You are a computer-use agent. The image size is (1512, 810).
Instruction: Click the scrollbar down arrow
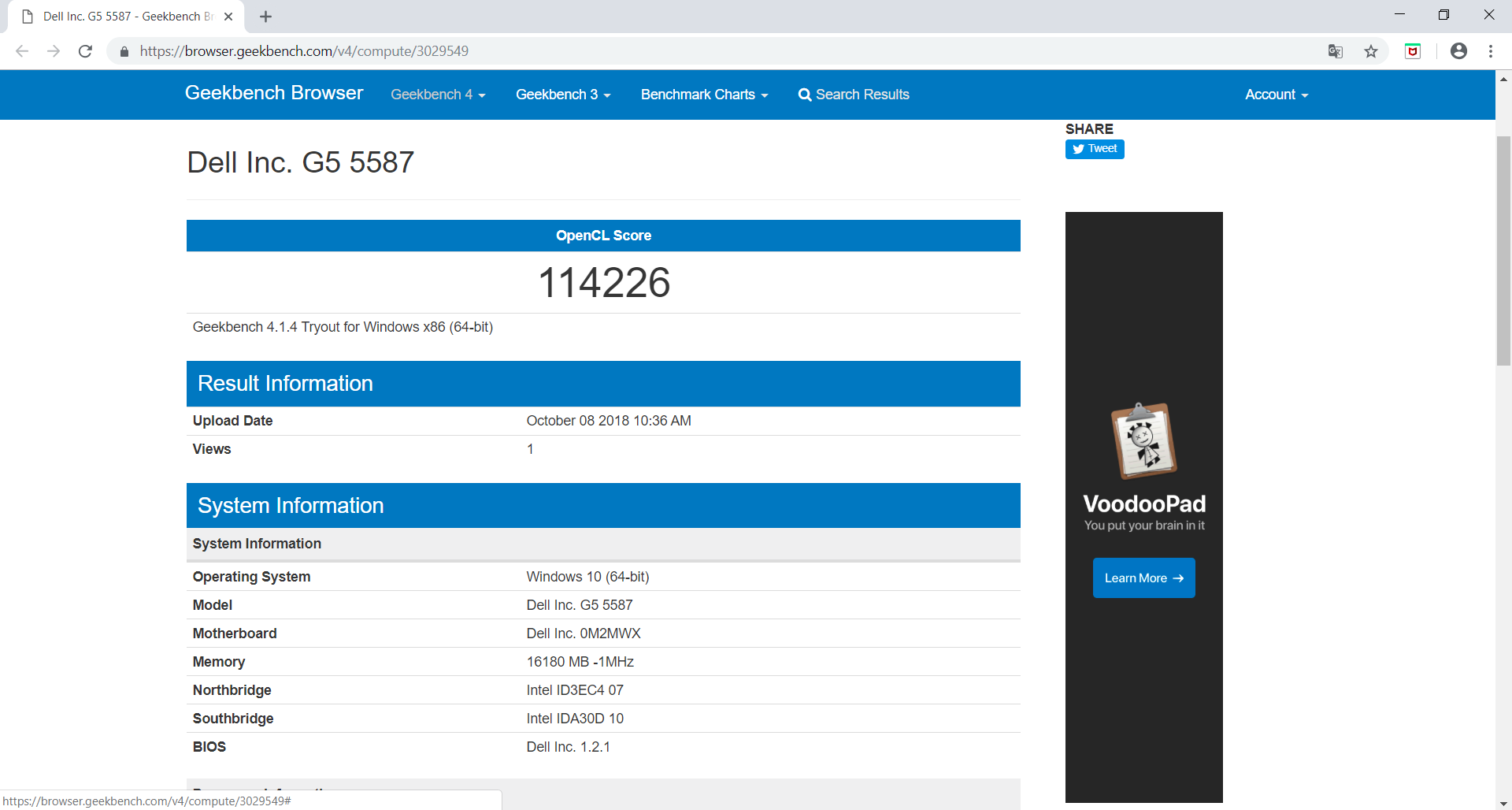1503,803
